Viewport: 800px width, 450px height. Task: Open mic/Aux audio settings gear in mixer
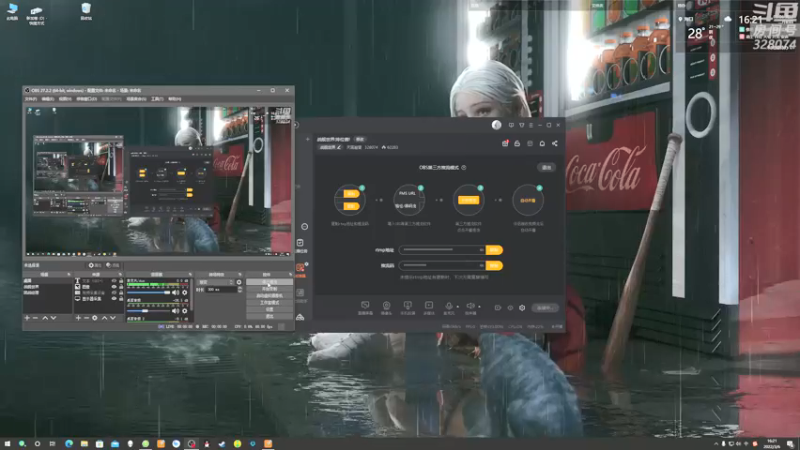tap(185, 292)
